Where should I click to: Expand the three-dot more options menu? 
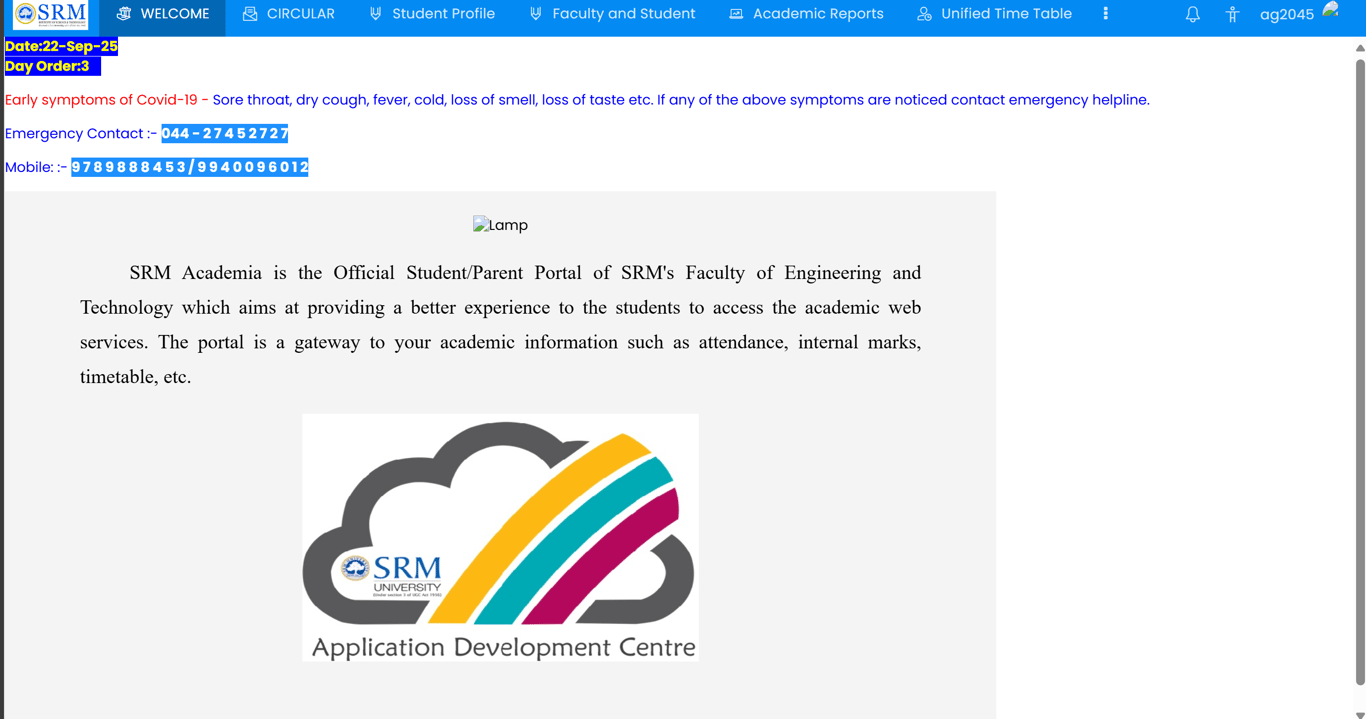point(1105,14)
